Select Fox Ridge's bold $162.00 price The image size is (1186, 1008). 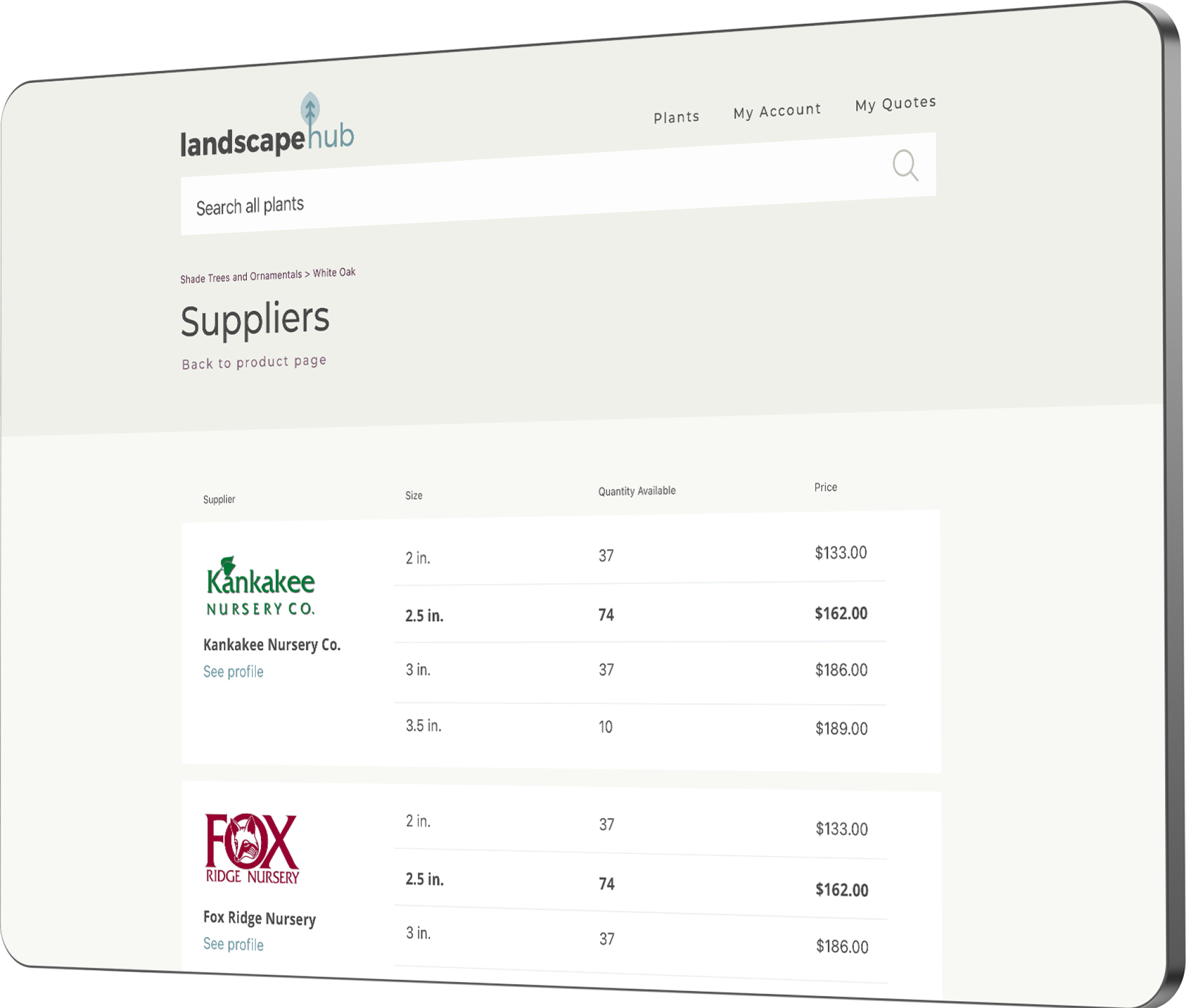click(841, 889)
